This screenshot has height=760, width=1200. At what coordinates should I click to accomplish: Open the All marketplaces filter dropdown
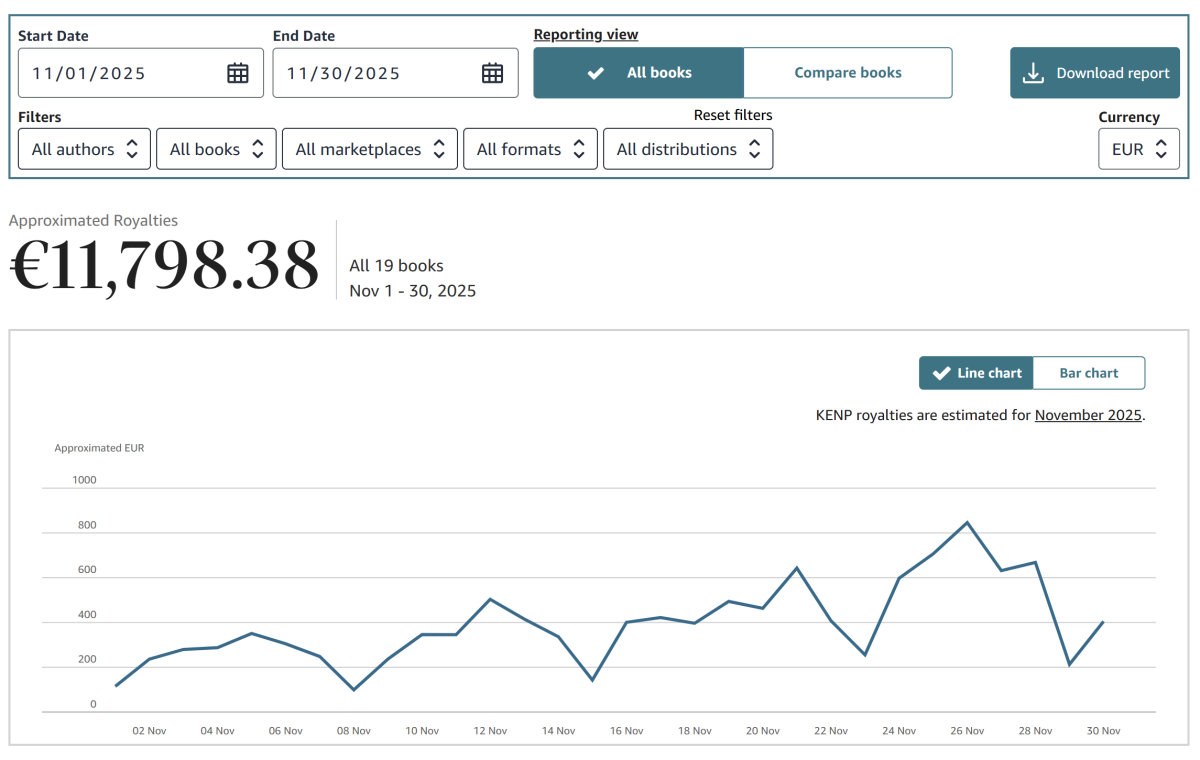coord(370,149)
